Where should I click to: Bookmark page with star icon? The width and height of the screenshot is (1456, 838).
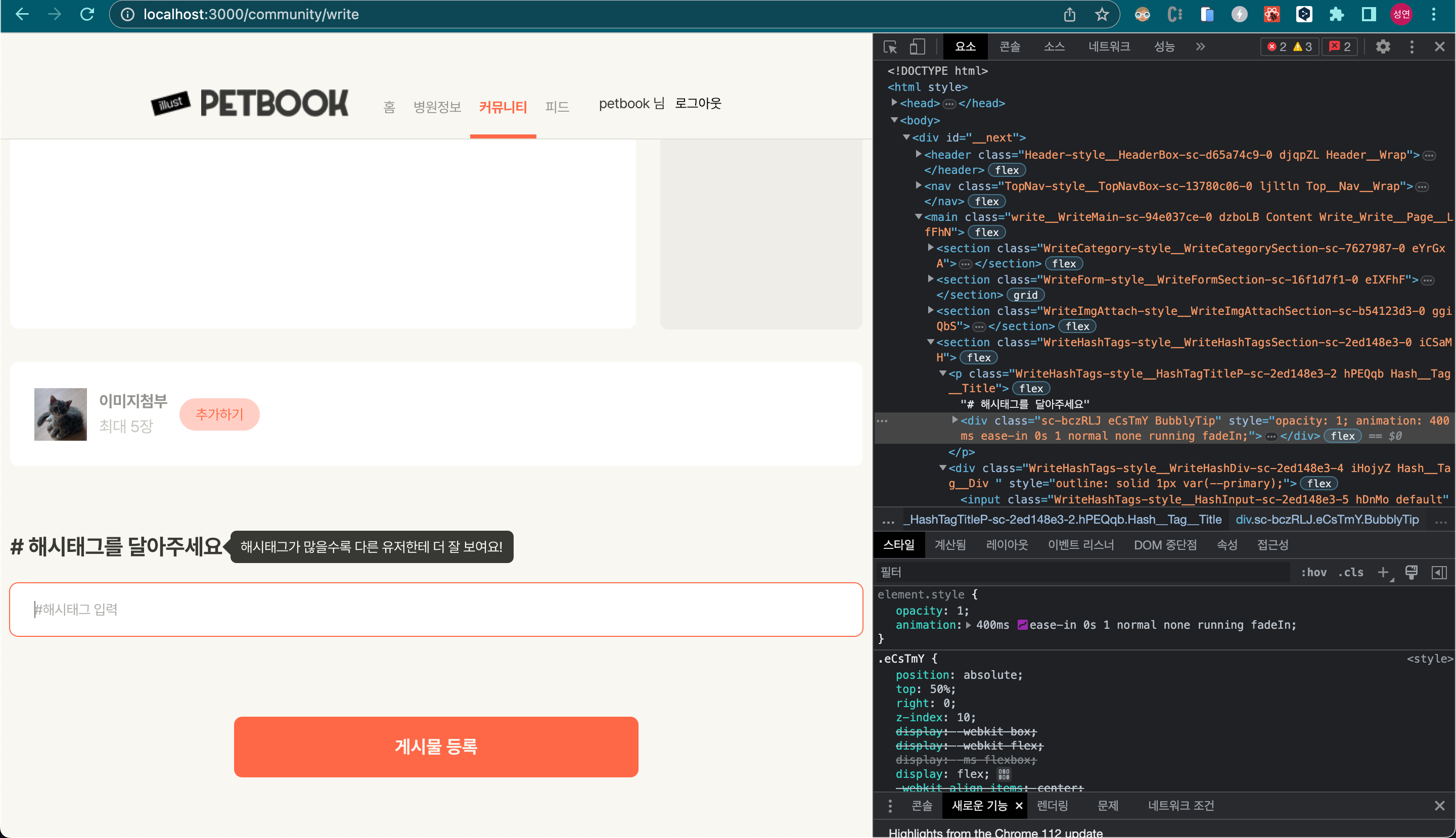point(1102,14)
